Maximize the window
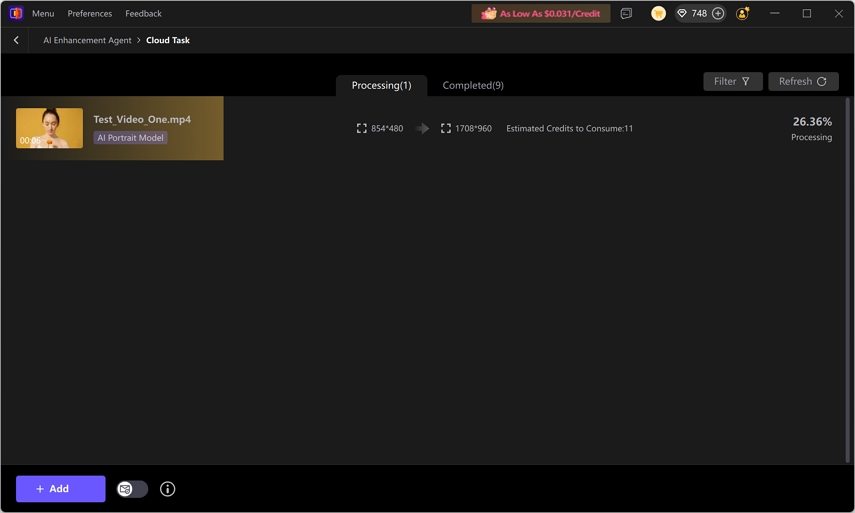This screenshot has width=855, height=513. (x=806, y=14)
